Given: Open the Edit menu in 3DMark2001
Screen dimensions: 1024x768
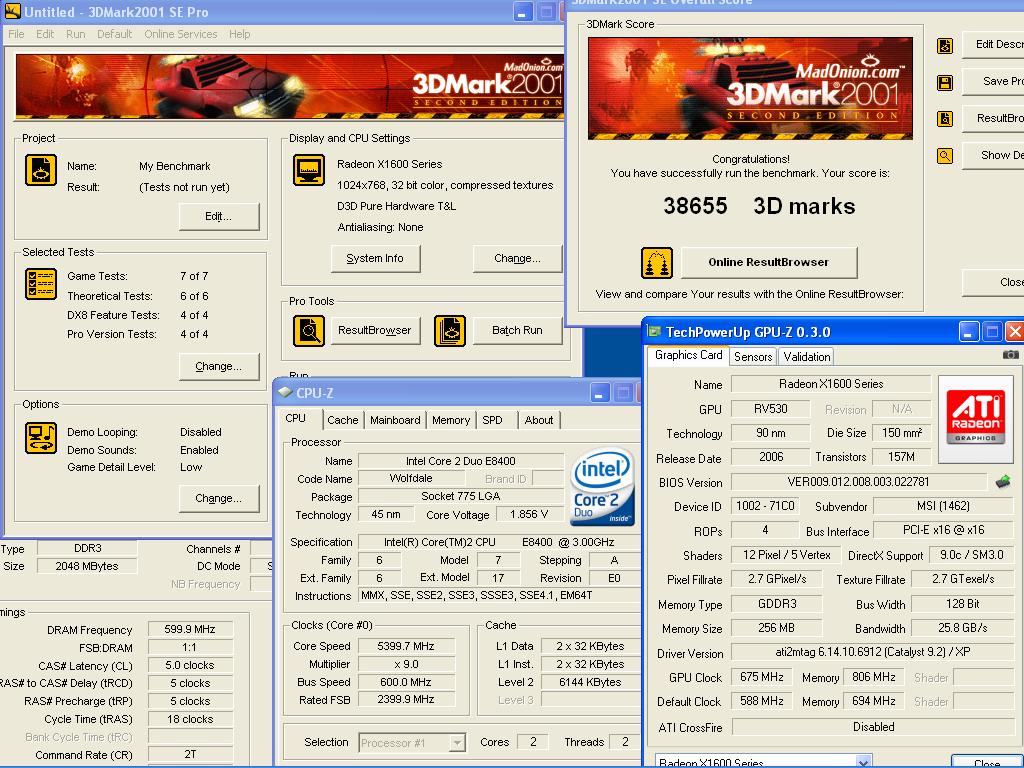Looking at the screenshot, I should [x=45, y=34].
